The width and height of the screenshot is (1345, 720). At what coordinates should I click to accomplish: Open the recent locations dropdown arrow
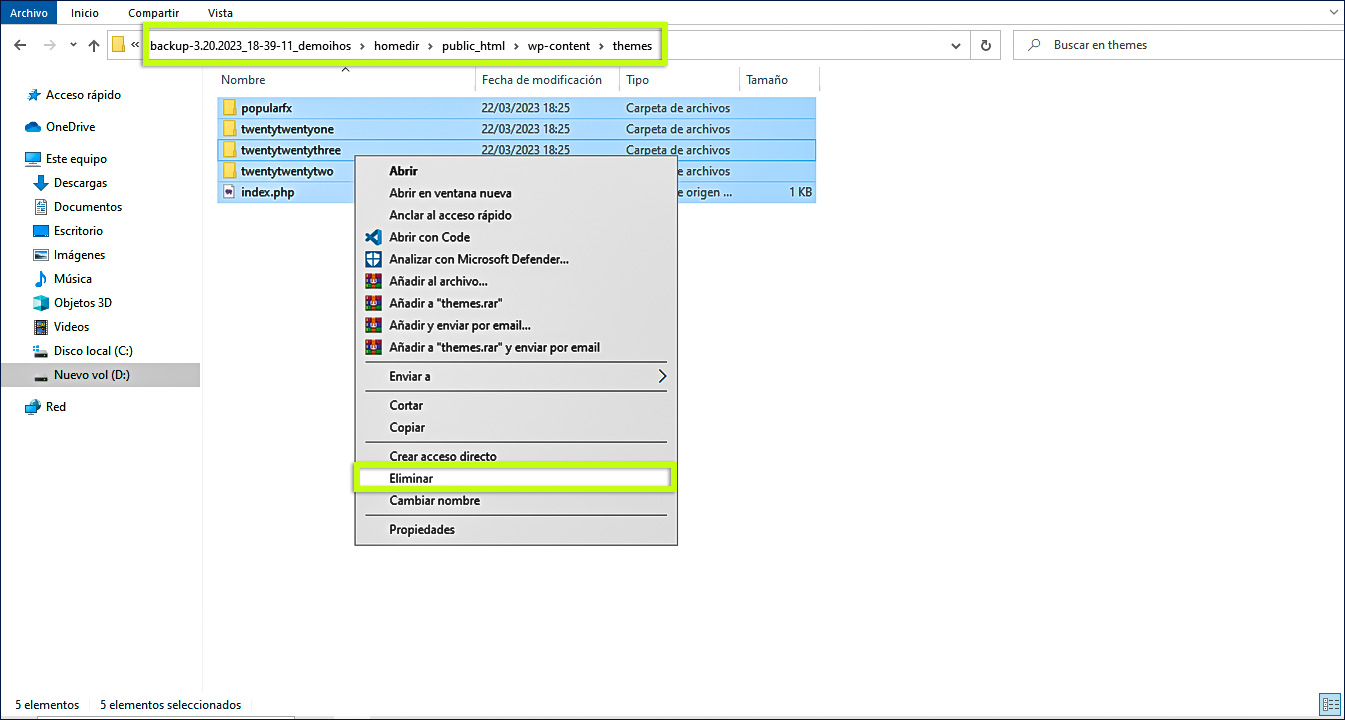click(x=73, y=45)
